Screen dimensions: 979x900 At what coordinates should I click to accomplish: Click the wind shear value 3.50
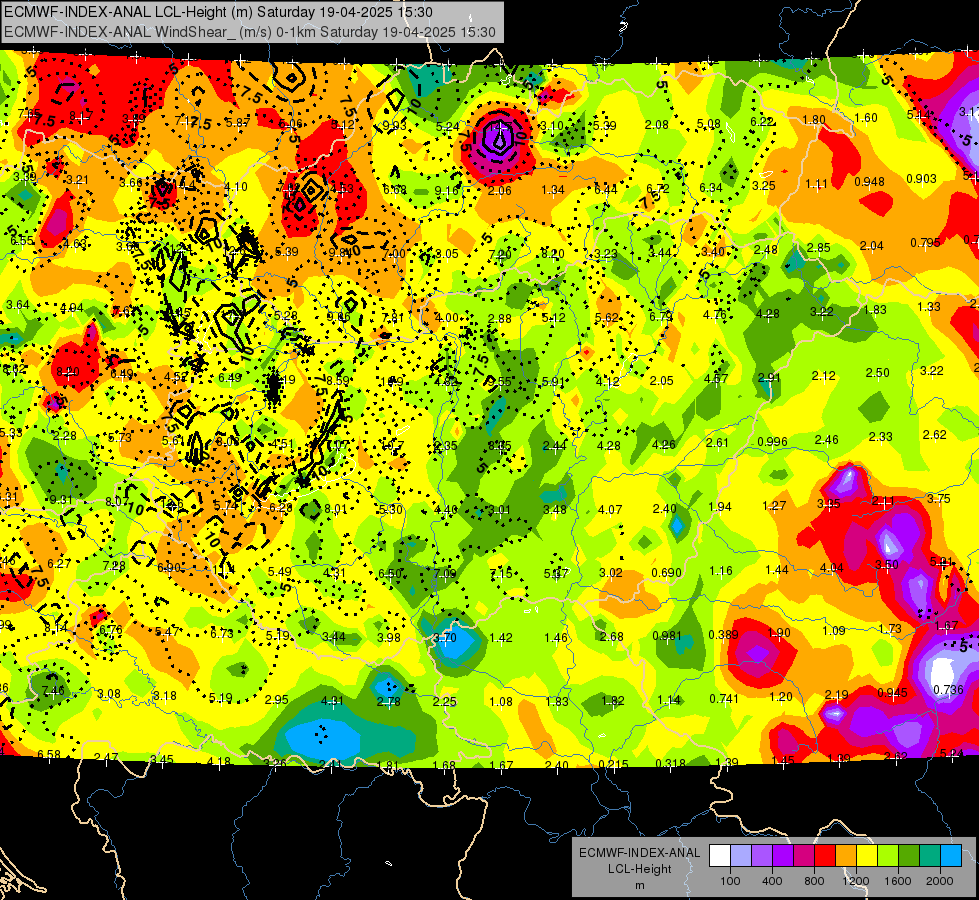[x=887, y=565]
